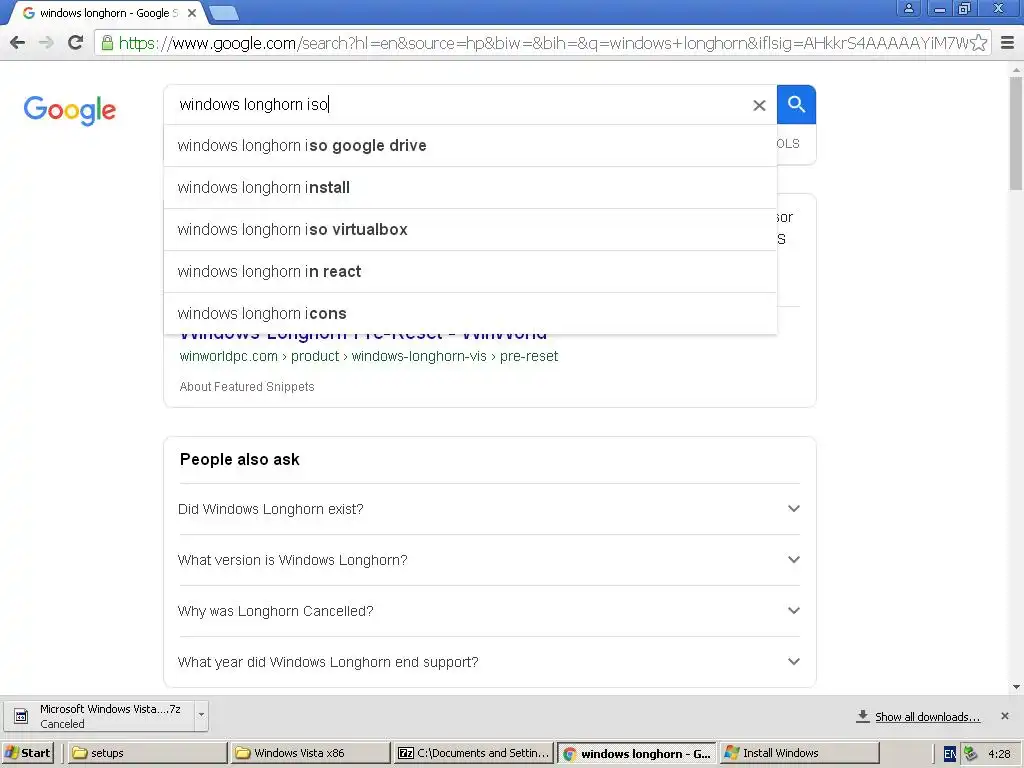Click the EN language indicator in the tray
The image size is (1024, 768).
click(x=950, y=754)
